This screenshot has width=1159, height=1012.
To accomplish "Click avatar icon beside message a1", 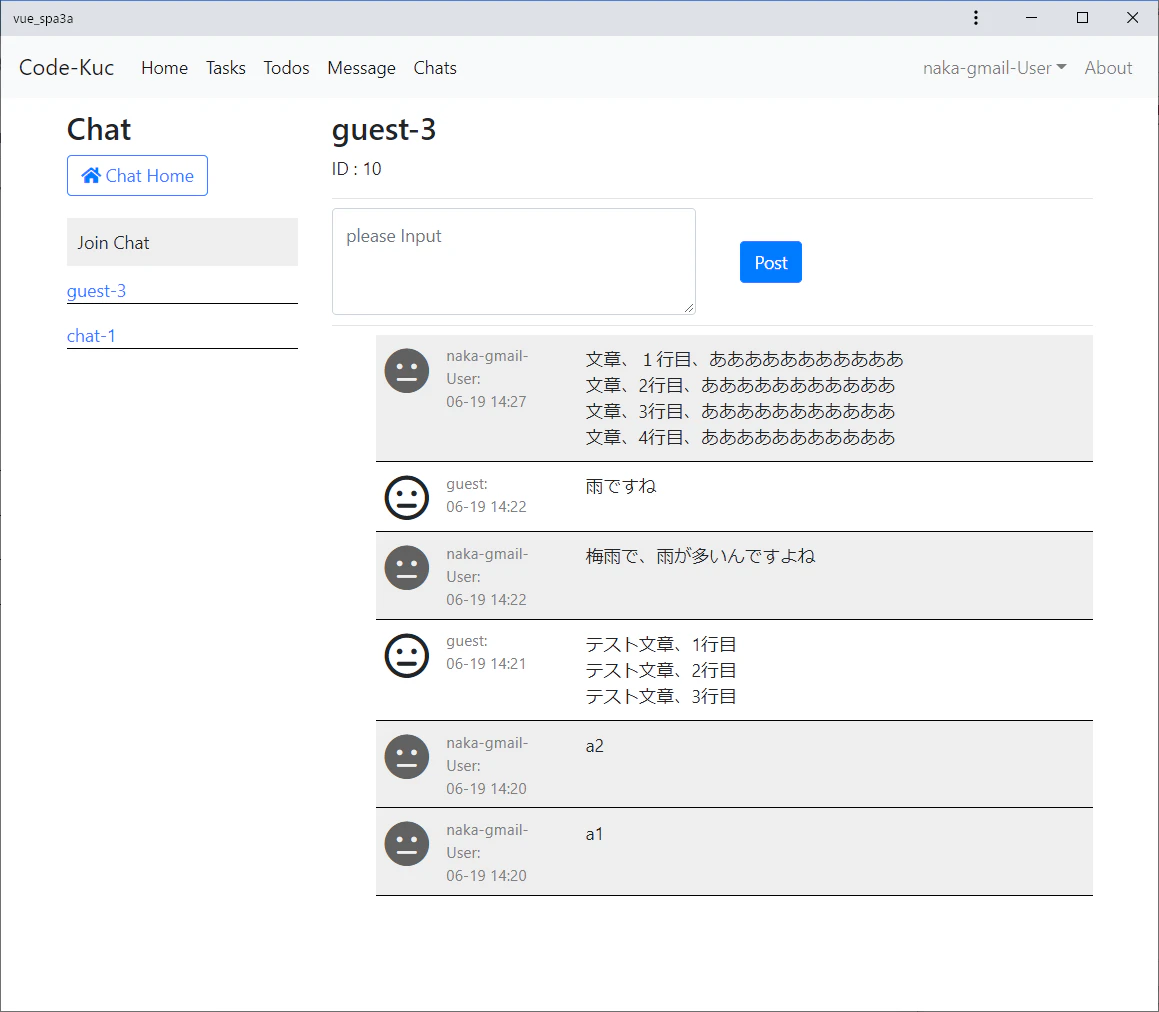I will (x=407, y=843).
